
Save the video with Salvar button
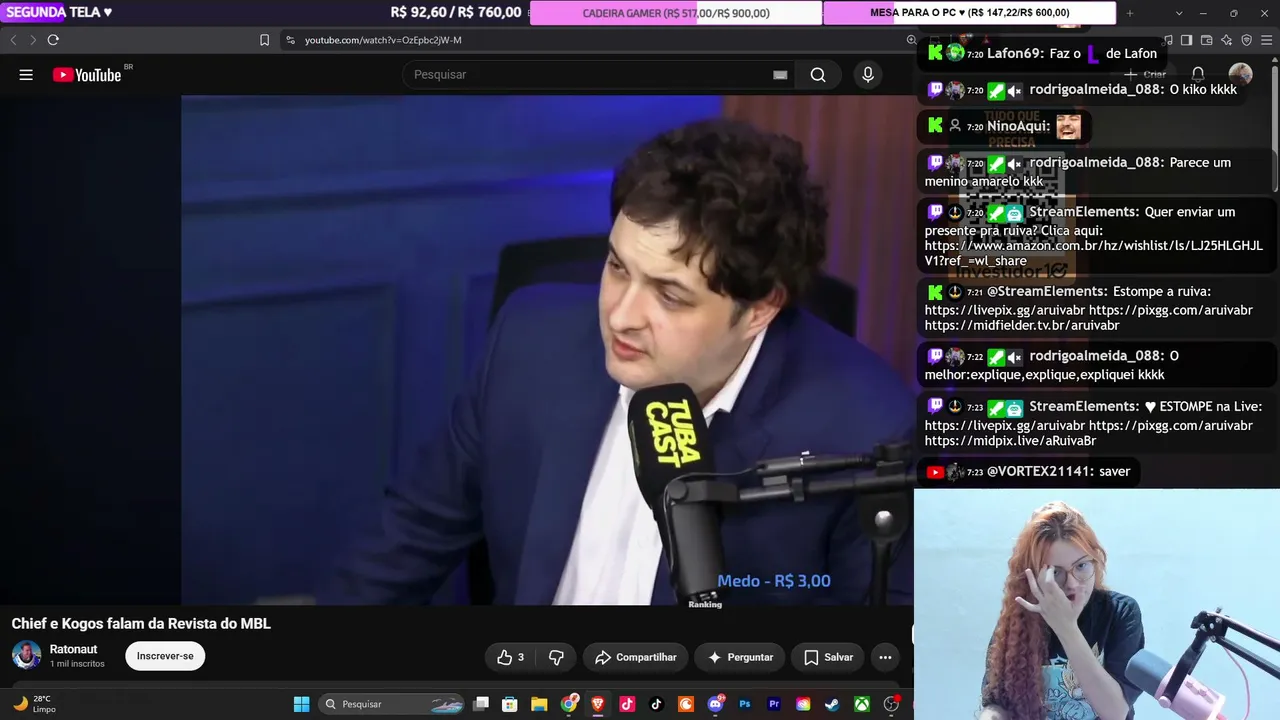coord(828,657)
